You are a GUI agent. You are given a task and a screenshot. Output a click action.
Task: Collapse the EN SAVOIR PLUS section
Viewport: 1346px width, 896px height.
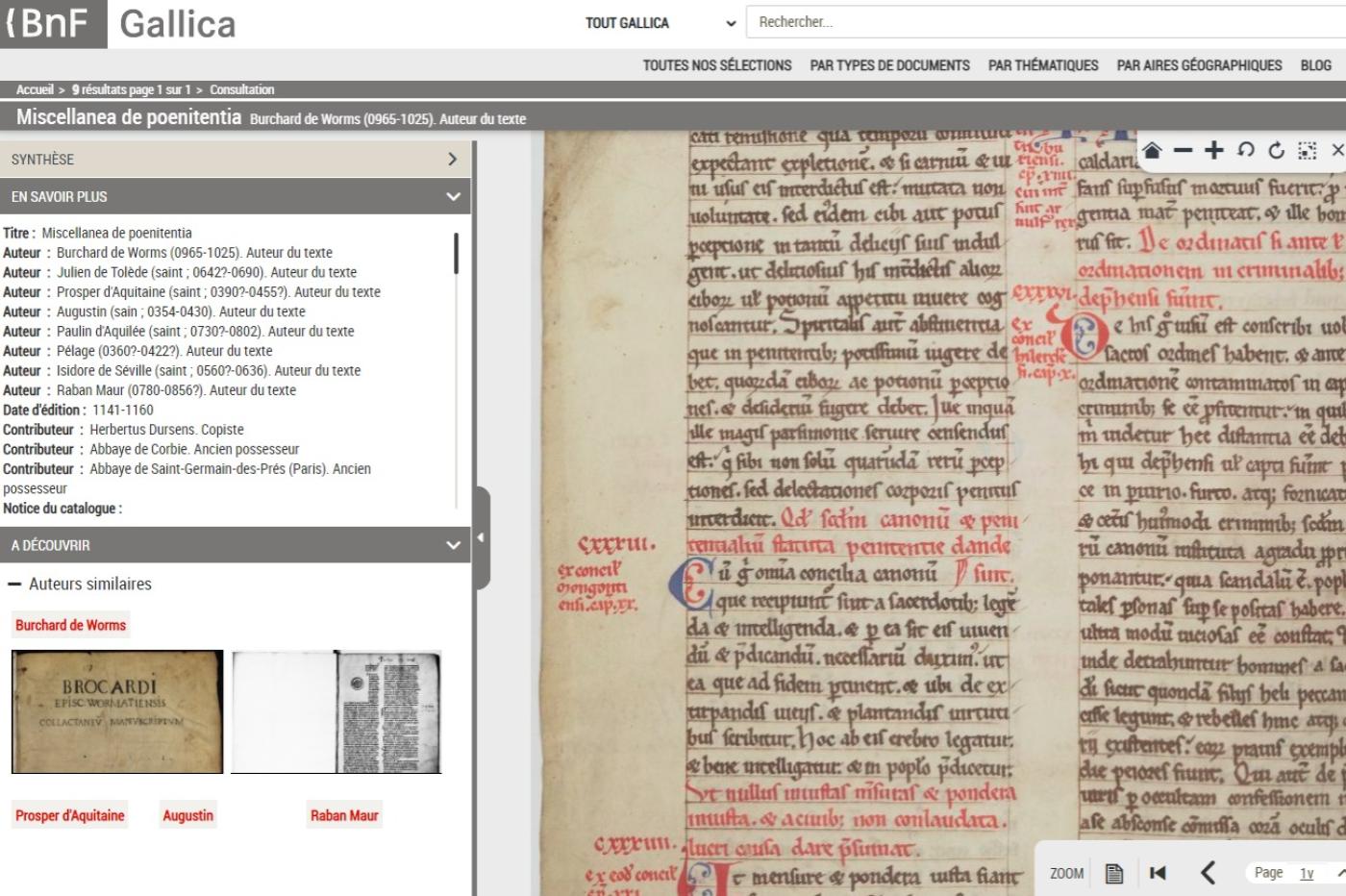(x=235, y=196)
